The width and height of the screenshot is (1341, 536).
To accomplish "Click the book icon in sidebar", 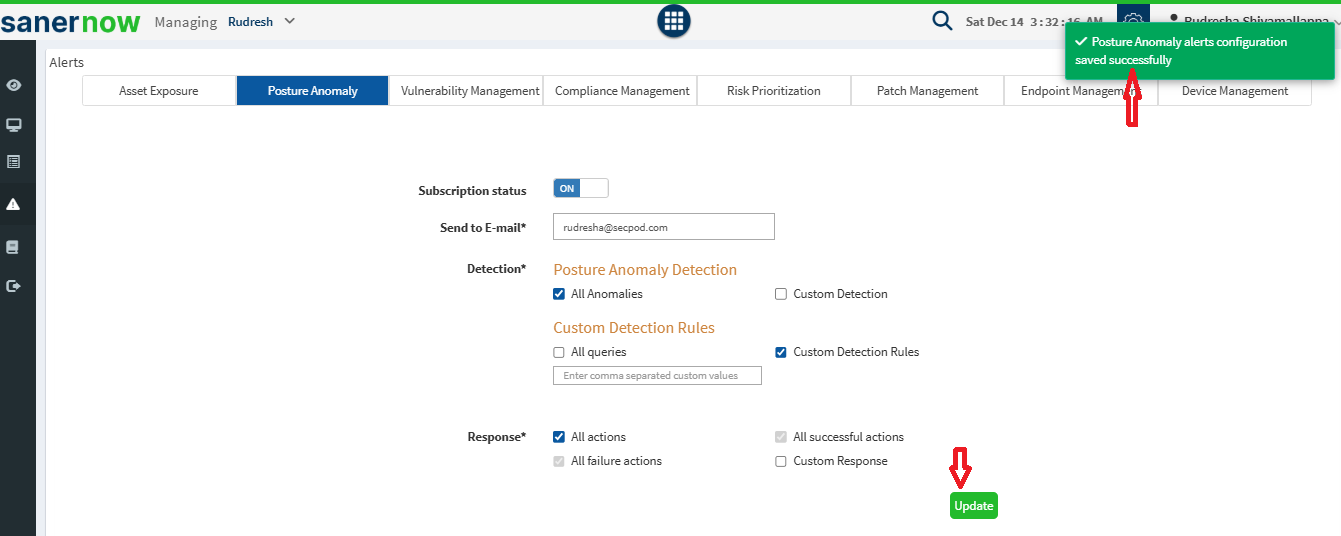I will coord(14,246).
